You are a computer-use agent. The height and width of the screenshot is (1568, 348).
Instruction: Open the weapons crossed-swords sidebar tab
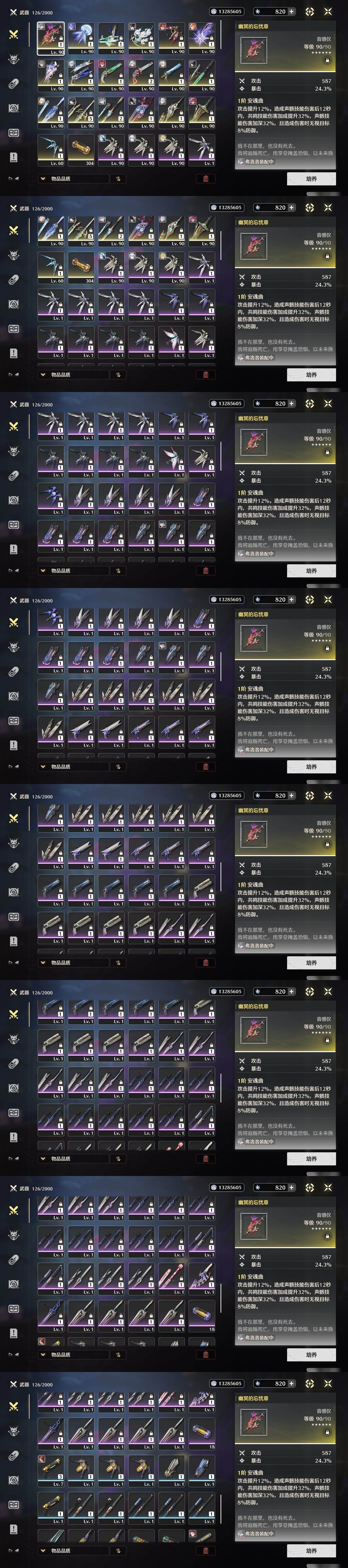point(13,35)
